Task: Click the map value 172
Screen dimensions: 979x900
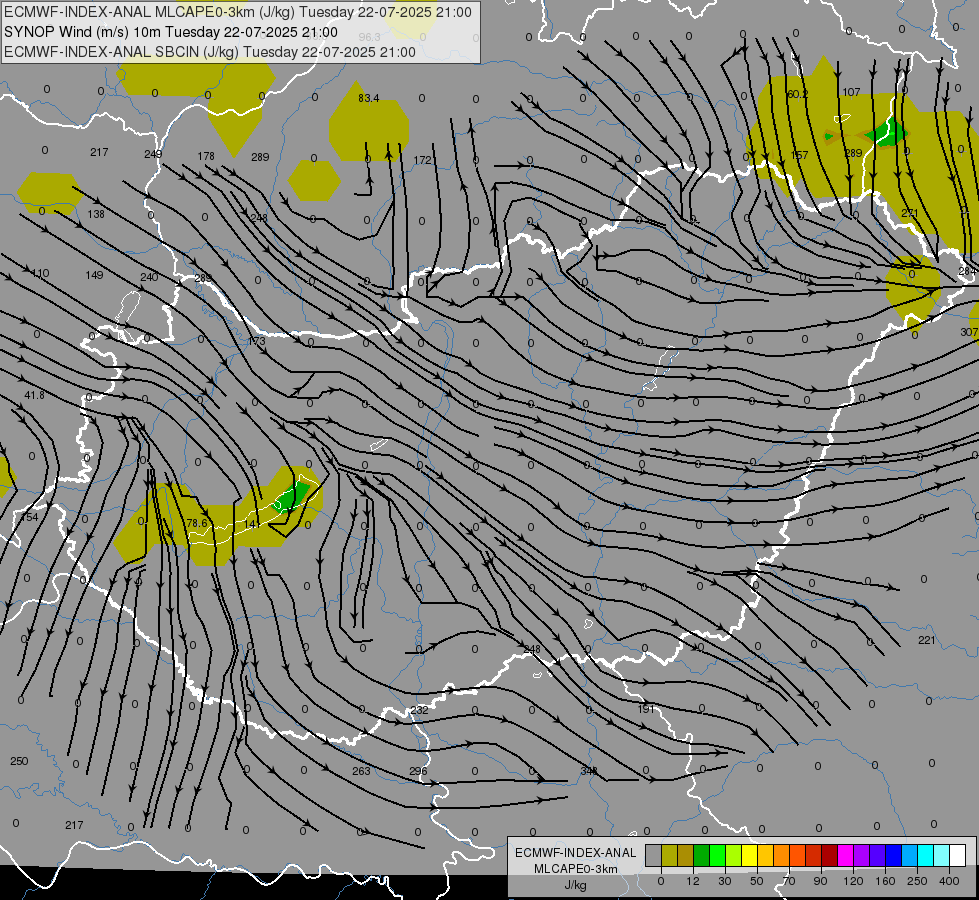Action: coord(423,161)
